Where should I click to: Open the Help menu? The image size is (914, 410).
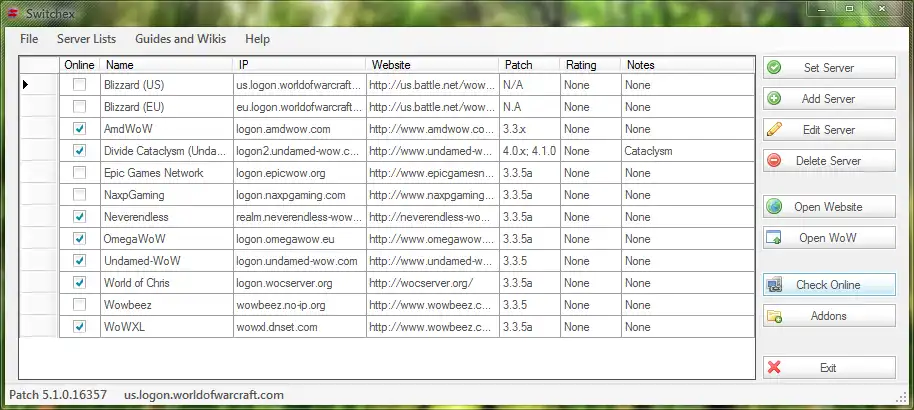257,39
